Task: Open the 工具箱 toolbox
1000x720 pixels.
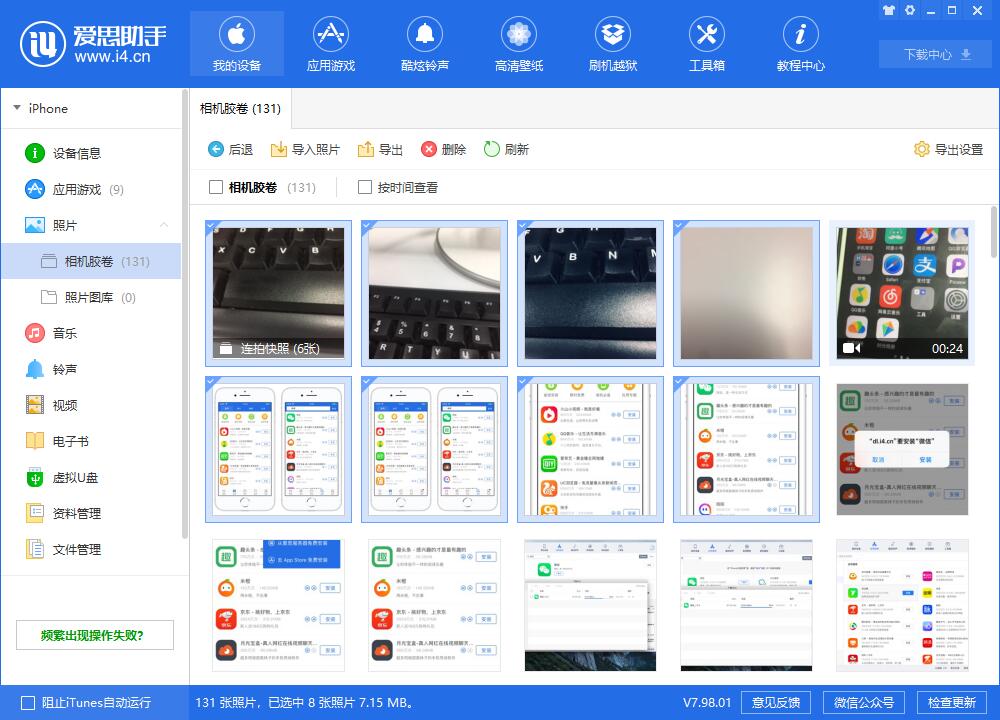Action: [x=707, y=43]
